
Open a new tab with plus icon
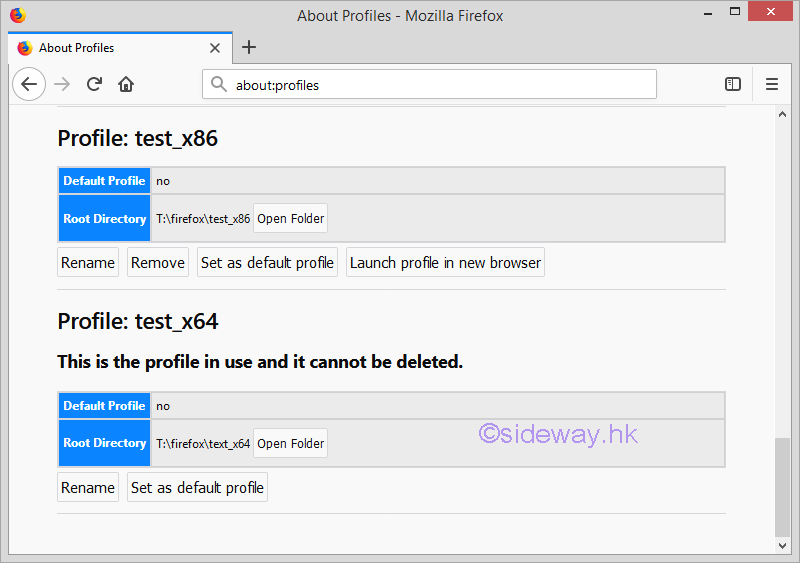point(249,47)
